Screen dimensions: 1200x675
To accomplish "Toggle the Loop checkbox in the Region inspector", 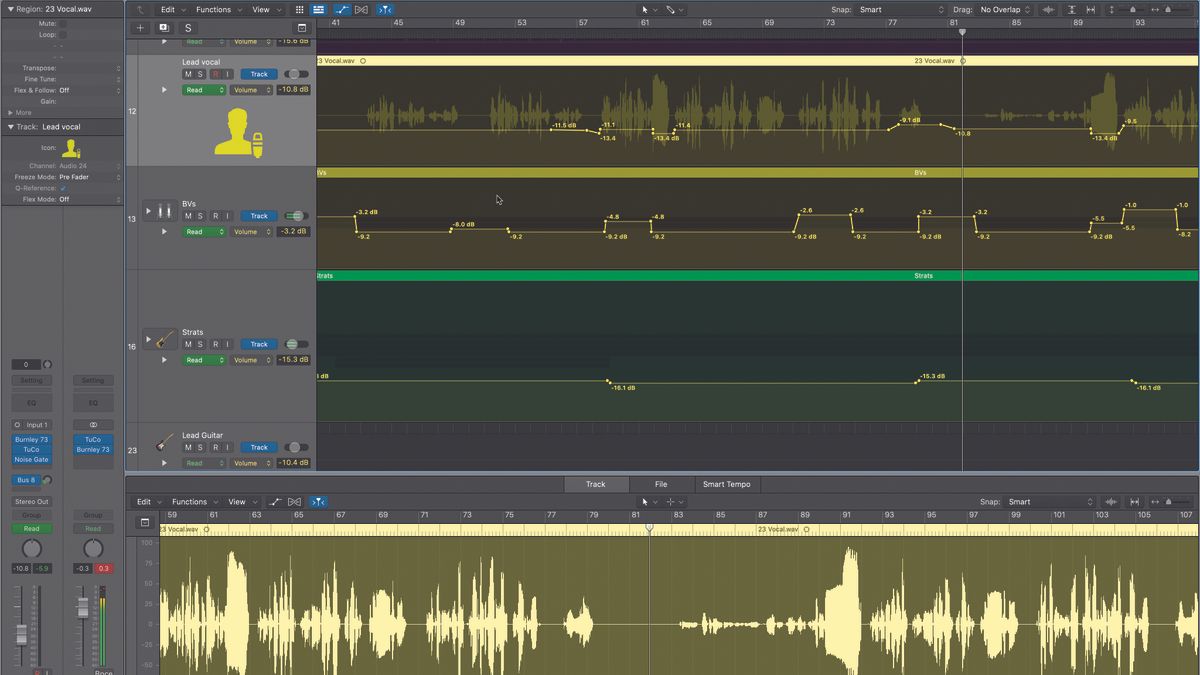I will (x=62, y=34).
